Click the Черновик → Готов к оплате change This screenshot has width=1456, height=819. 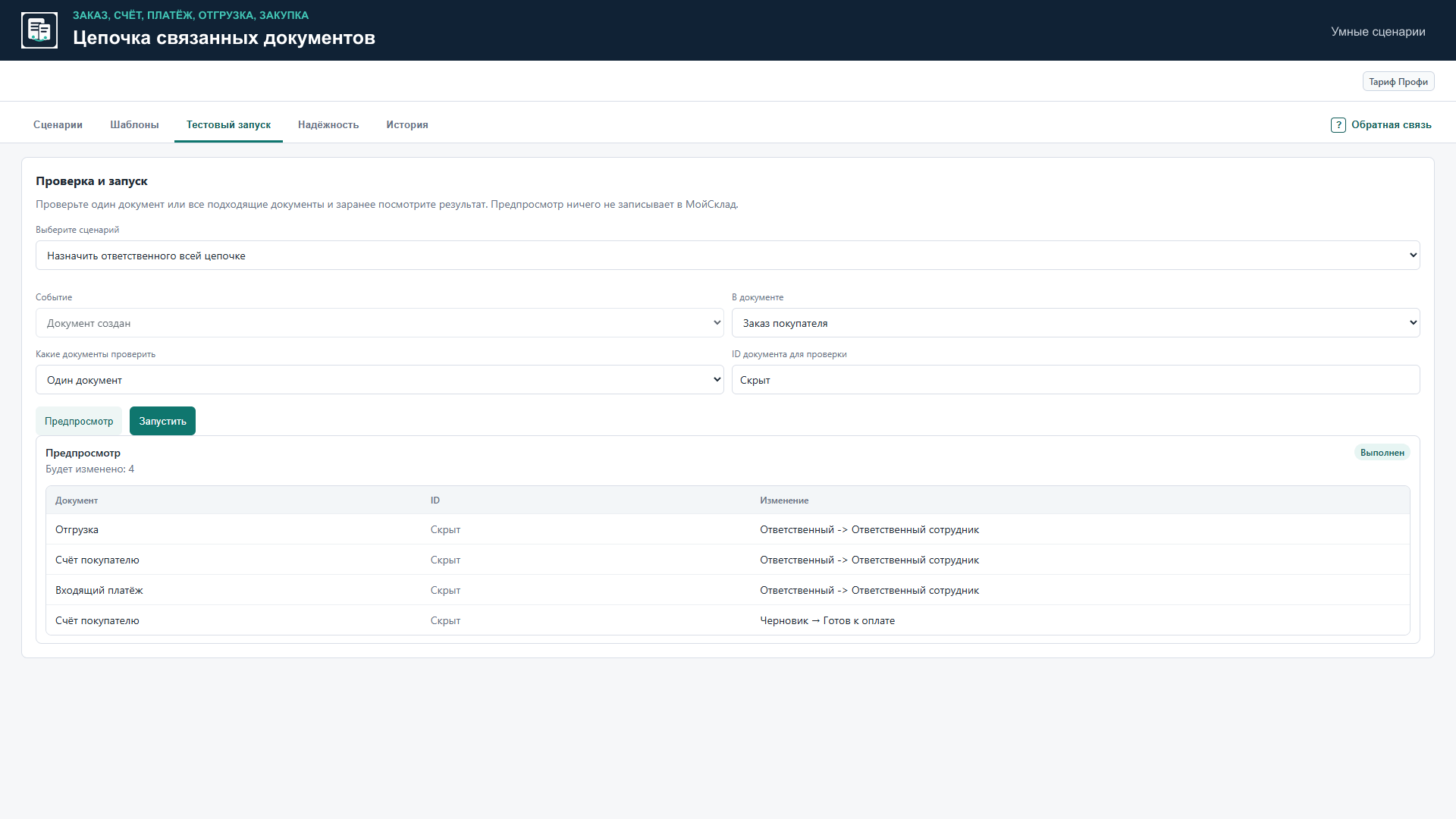coord(827,621)
